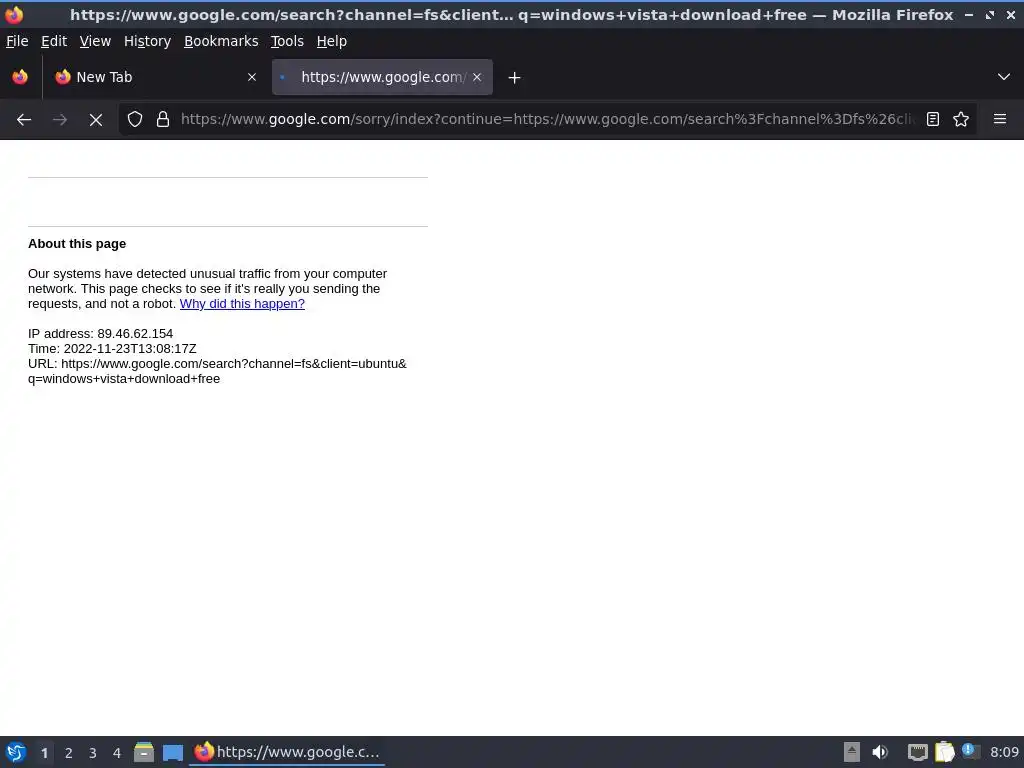Close the New Tab tab
1024x768 pixels.
click(251, 77)
